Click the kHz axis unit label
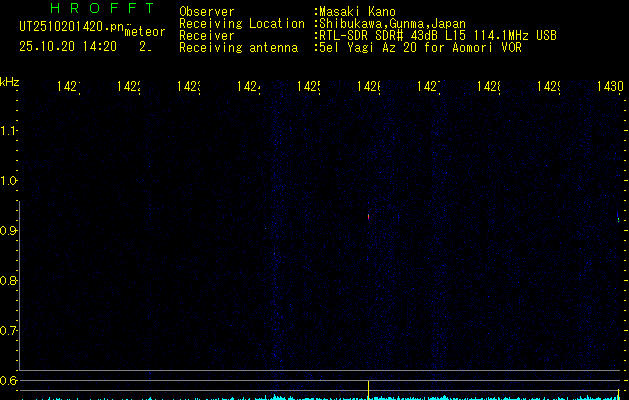The width and height of the screenshot is (629, 400). (x=9, y=82)
